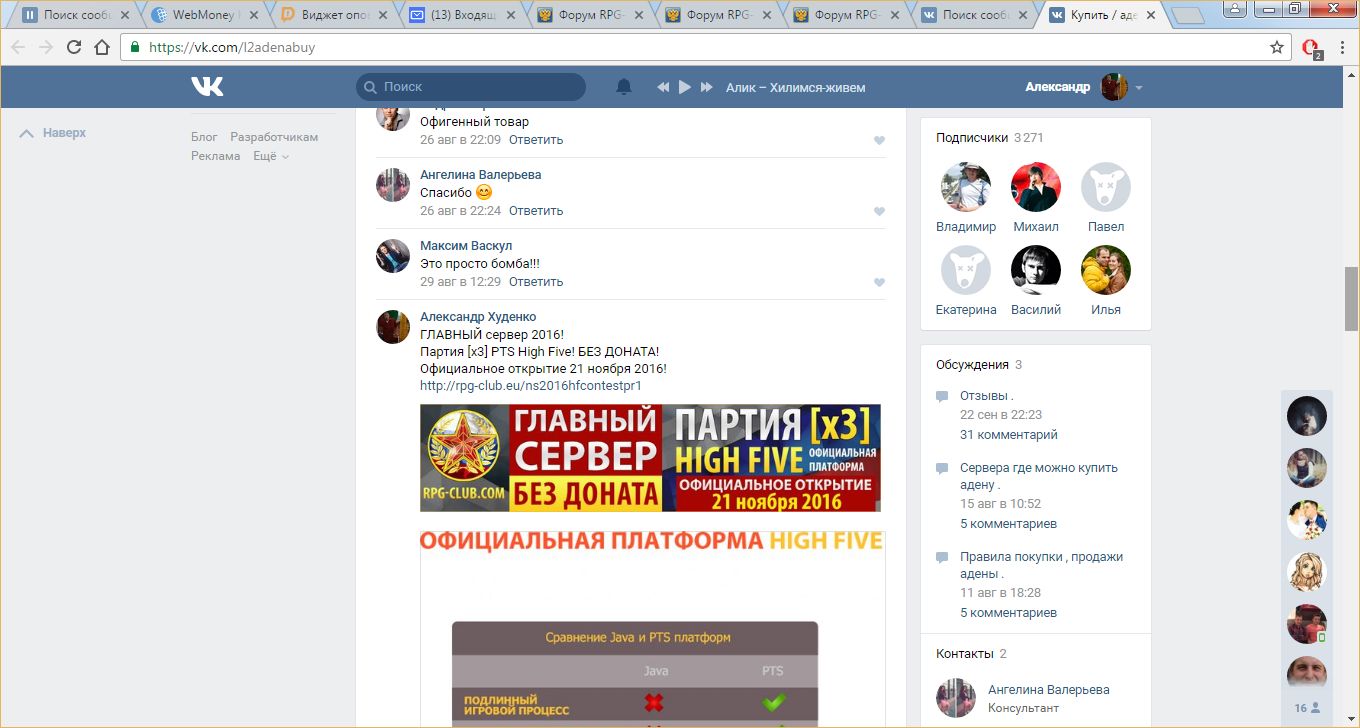Close the active "Купить / аде..." tab
This screenshot has height=728, width=1360.
coord(1152,15)
